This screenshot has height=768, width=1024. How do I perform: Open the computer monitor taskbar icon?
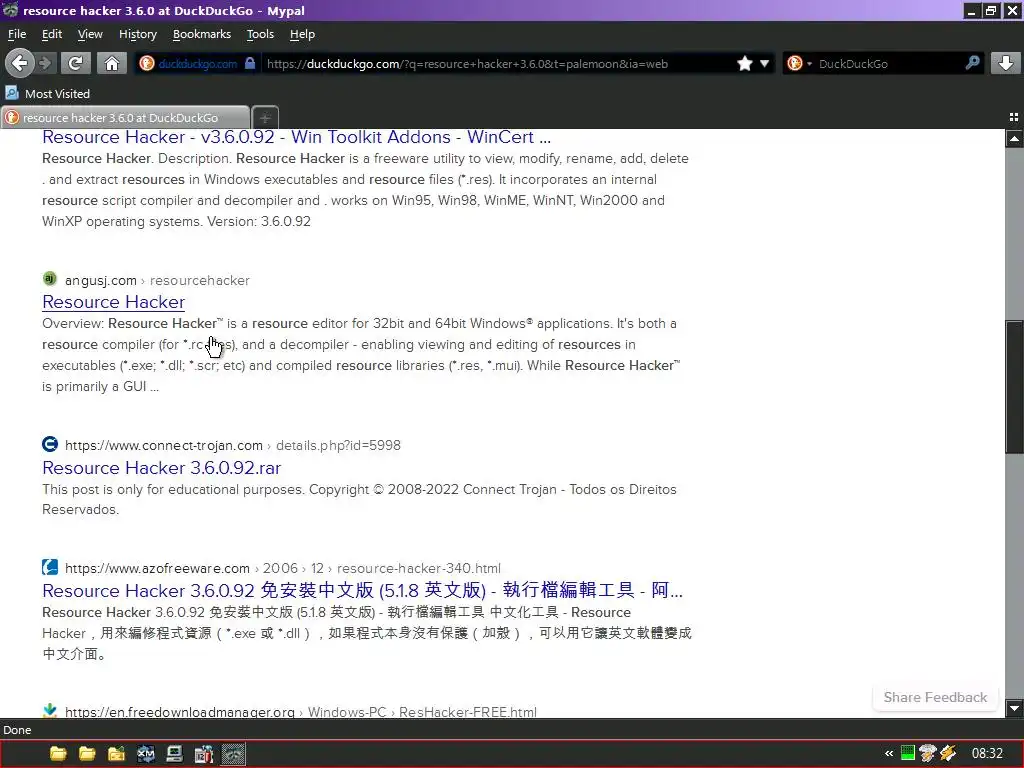click(x=174, y=754)
